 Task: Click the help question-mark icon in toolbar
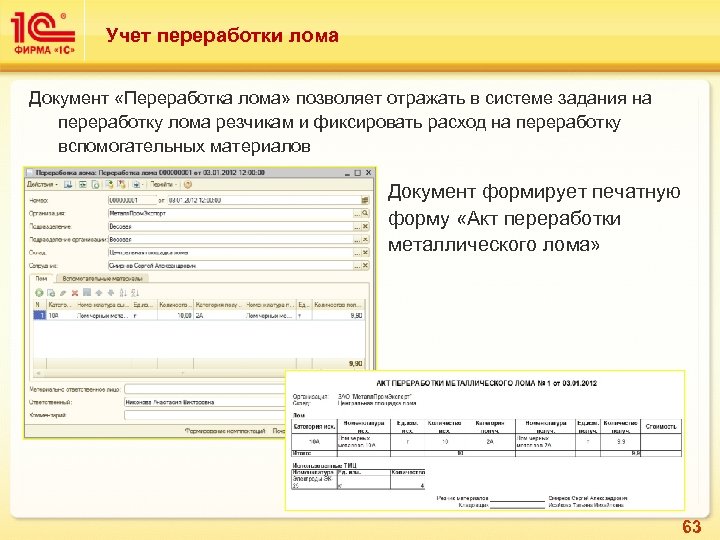188,185
